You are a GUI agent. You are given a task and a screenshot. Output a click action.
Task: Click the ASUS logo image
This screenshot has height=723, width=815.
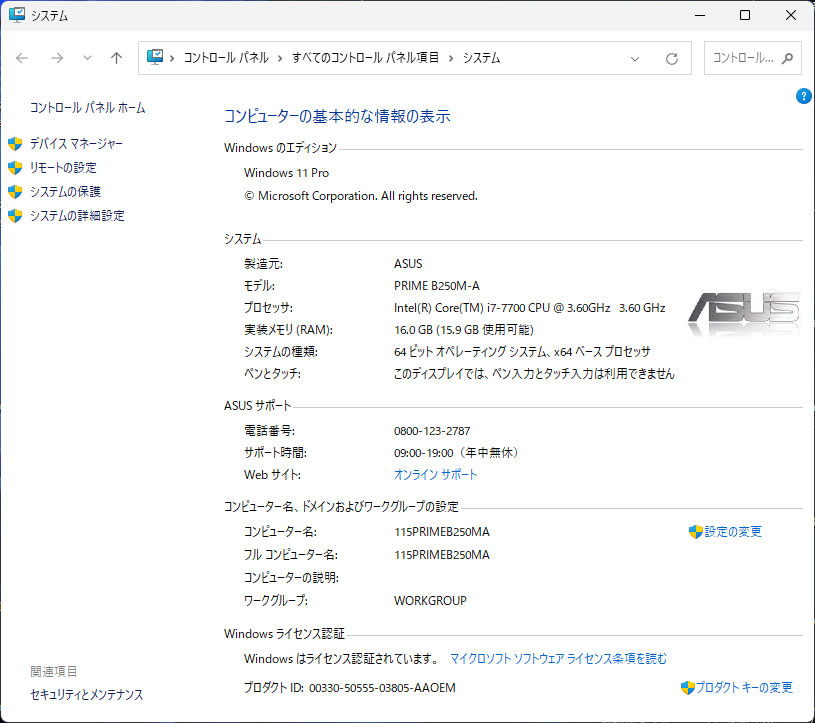click(x=743, y=314)
